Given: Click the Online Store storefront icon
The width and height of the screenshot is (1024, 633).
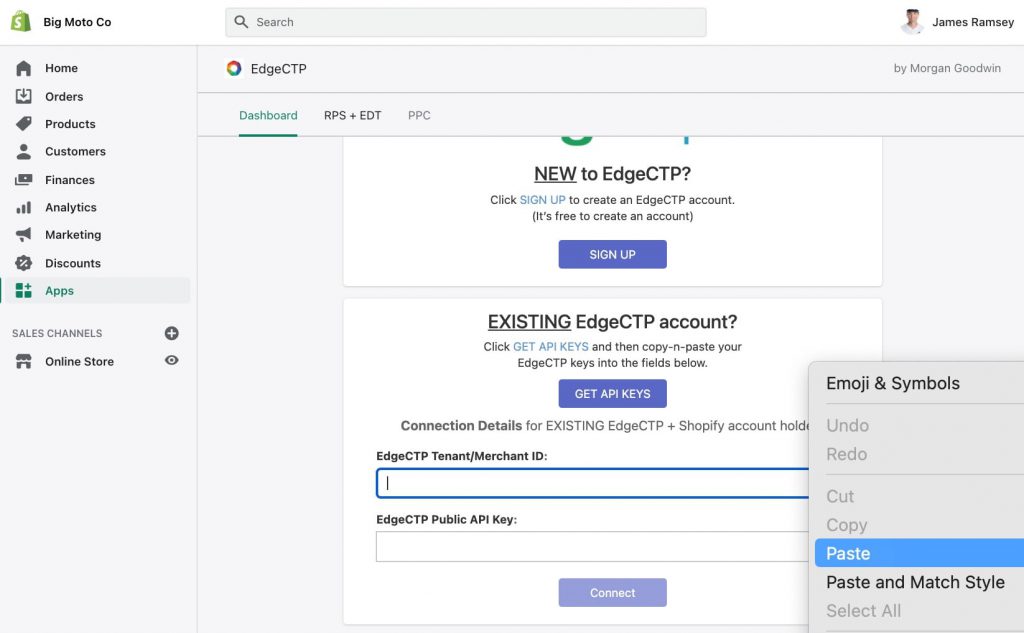Looking at the screenshot, I should pos(24,361).
